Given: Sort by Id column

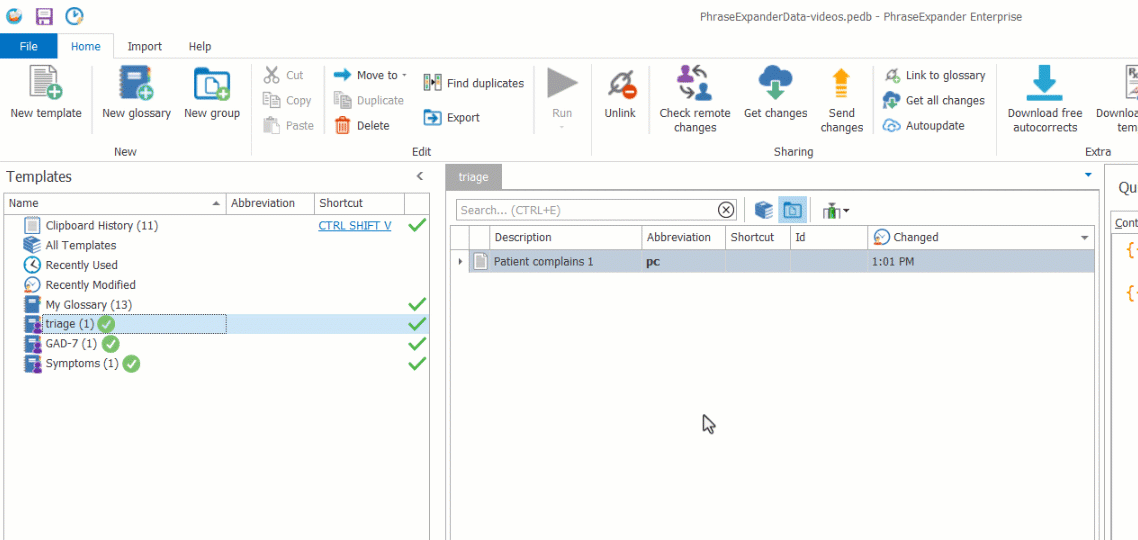Looking at the screenshot, I should (829, 237).
